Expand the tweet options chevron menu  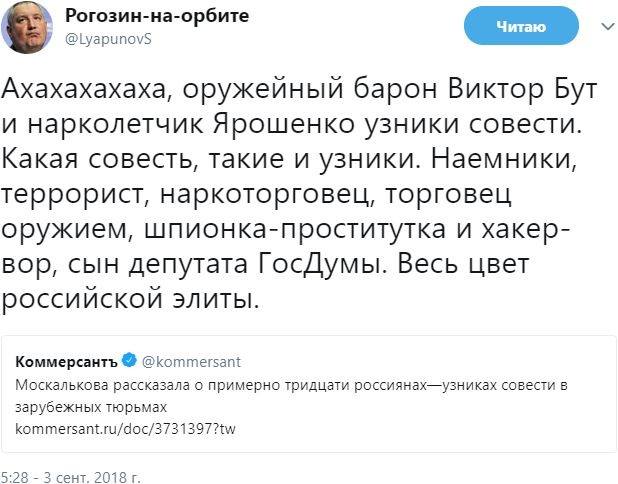(x=598, y=23)
